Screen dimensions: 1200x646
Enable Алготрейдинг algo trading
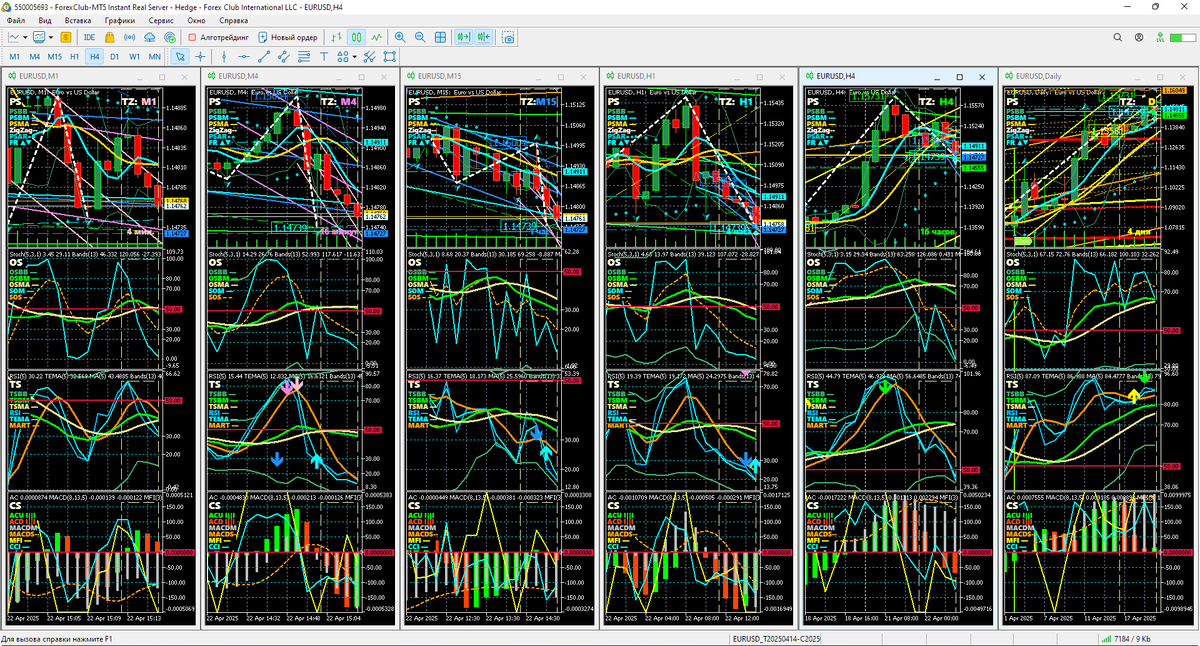(218, 37)
